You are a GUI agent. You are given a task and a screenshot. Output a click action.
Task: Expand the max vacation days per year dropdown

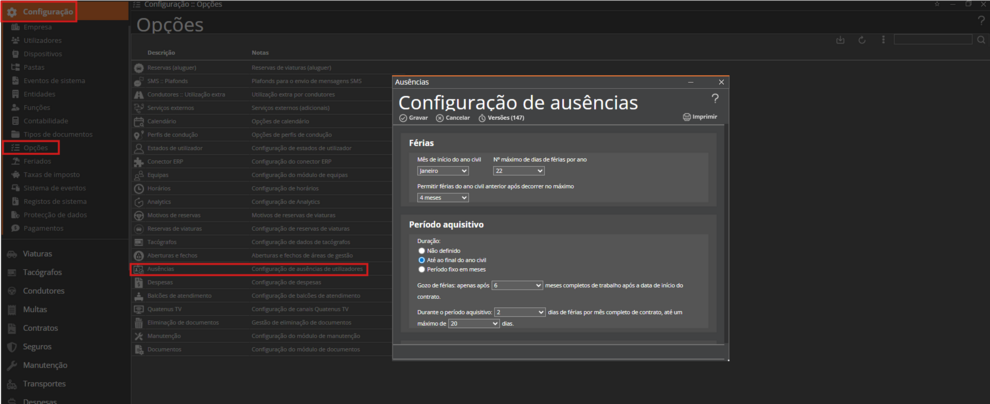click(519, 171)
